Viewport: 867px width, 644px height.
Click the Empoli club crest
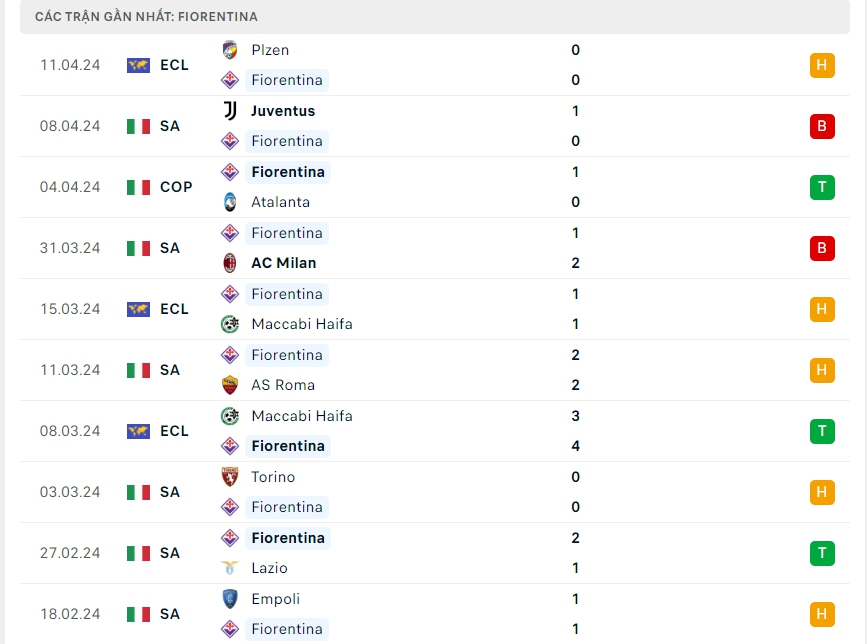click(230, 599)
